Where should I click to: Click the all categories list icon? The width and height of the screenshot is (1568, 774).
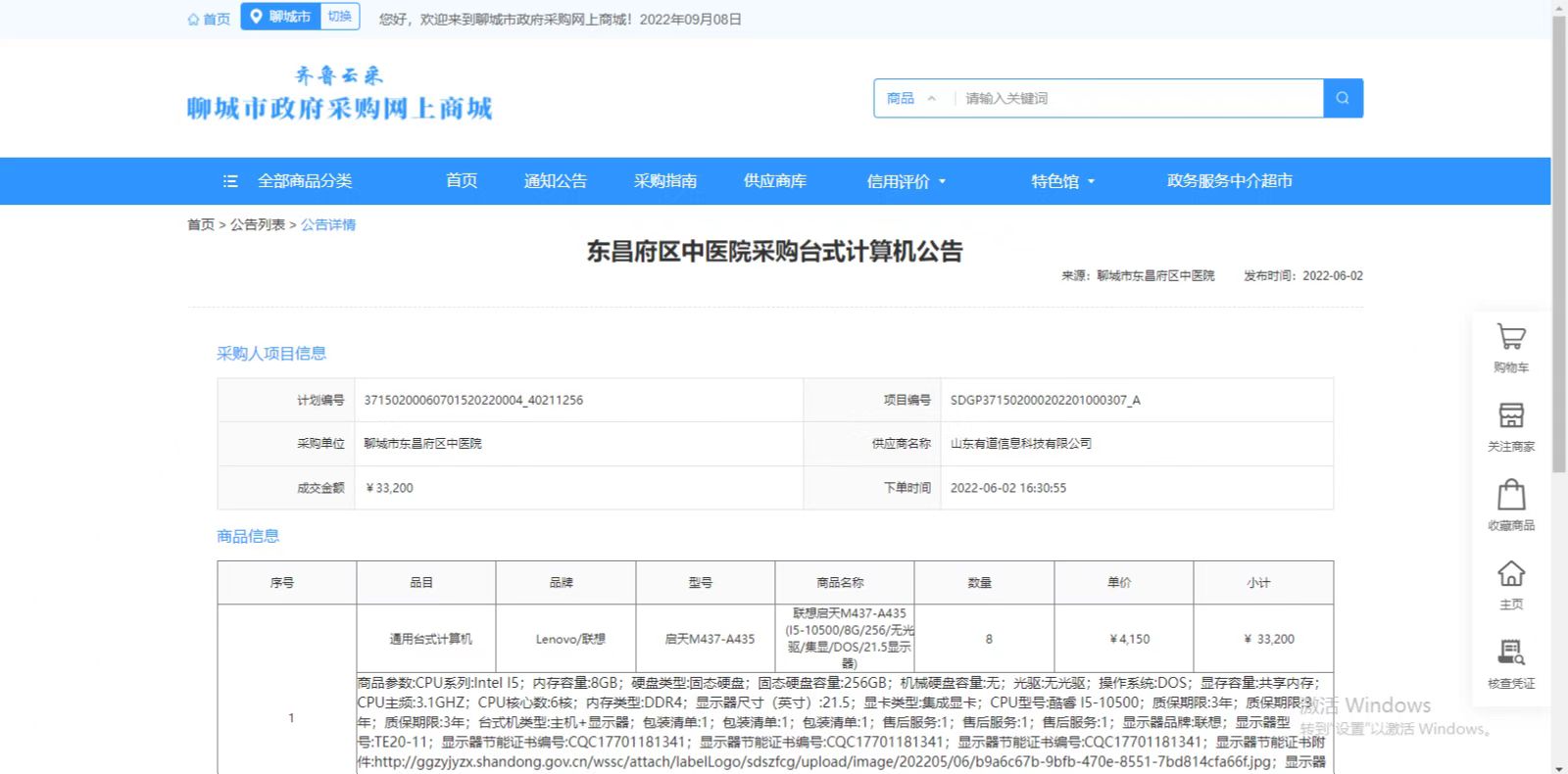click(x=230, y=181)
